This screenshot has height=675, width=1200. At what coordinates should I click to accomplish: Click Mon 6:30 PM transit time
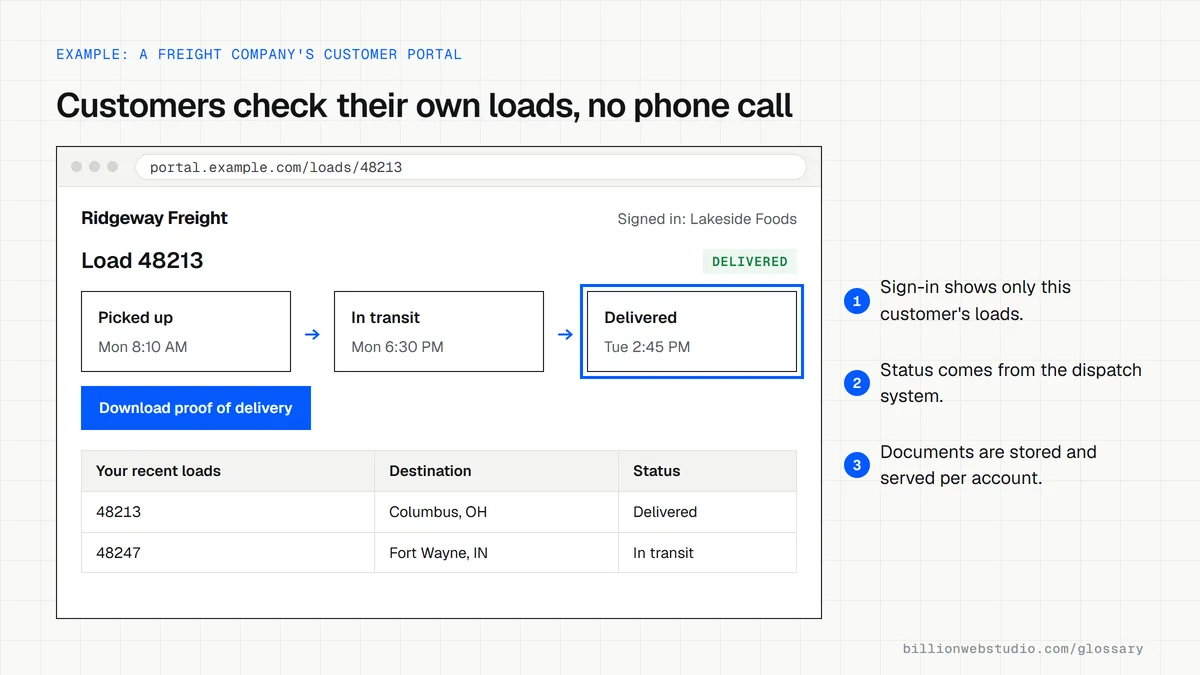[397, 347]
